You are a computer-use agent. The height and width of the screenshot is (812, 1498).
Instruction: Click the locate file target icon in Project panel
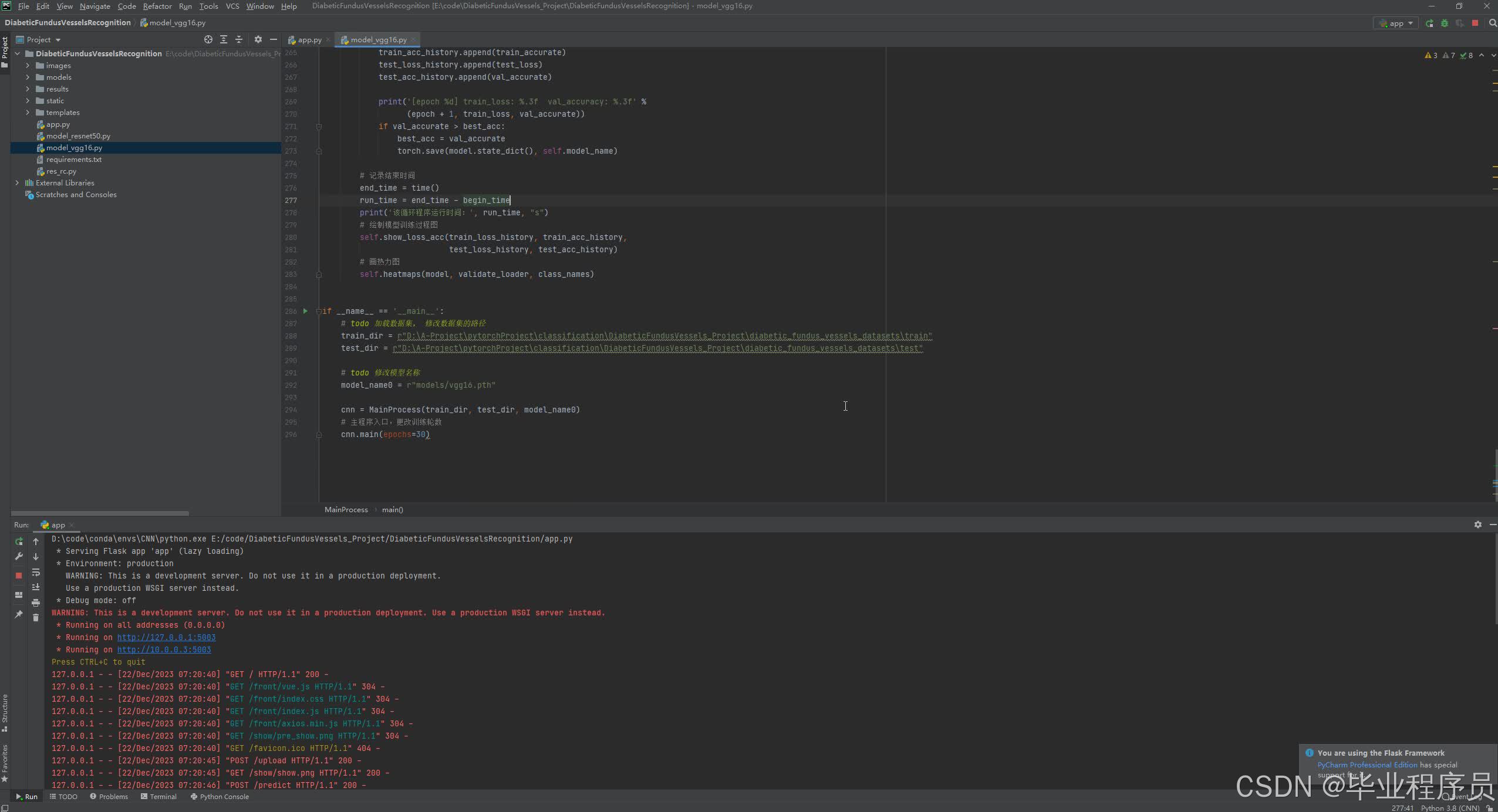(x=208, y=39)
